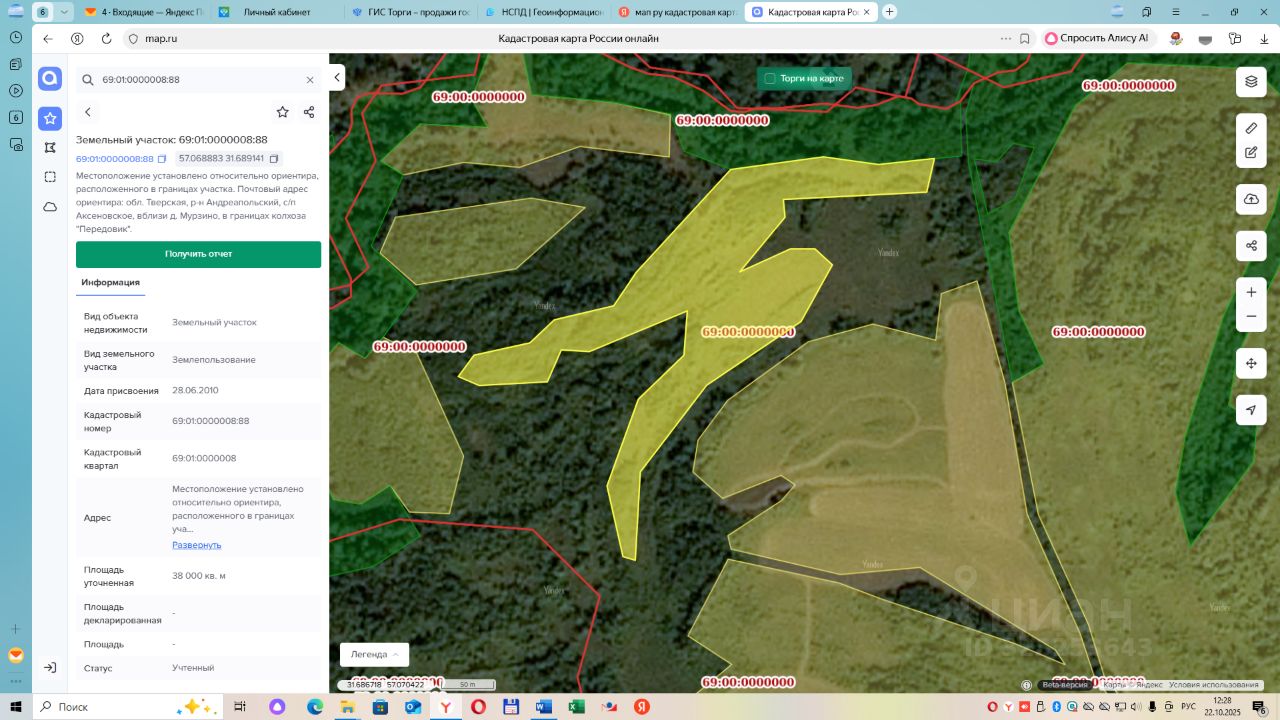Image resolution: width=1280 pixels, height=720 pixels.
Task: Click the Получить отчет button
Action: pos(198,254)
